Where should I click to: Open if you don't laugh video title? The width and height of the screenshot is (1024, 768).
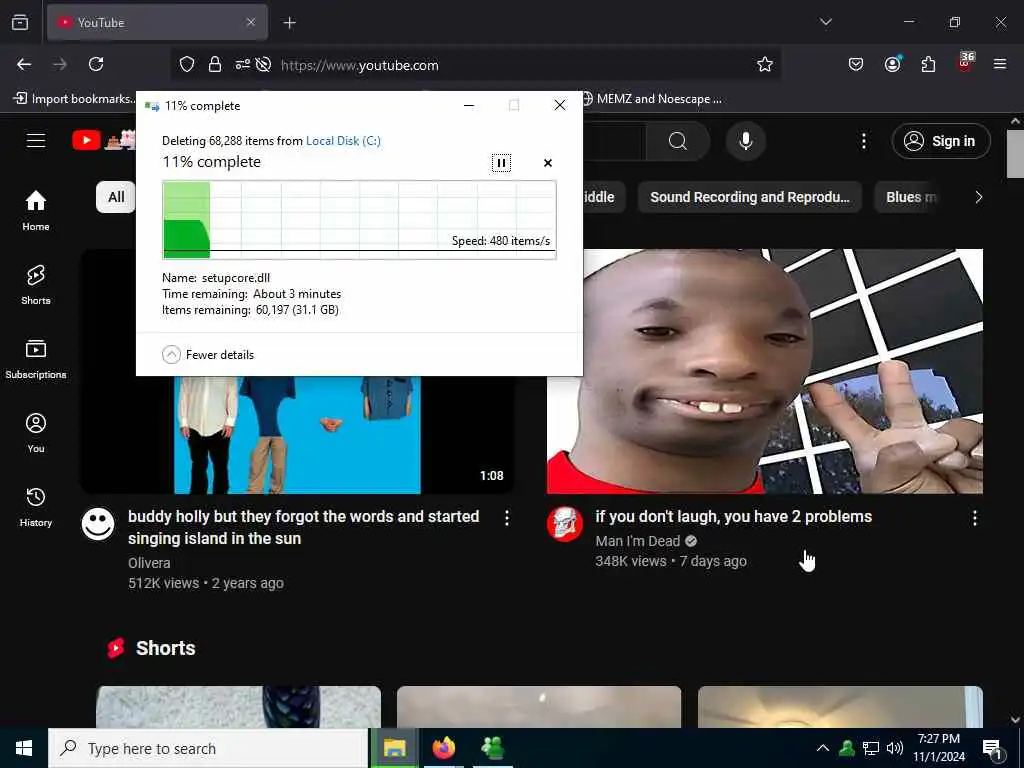pos(733,517)
